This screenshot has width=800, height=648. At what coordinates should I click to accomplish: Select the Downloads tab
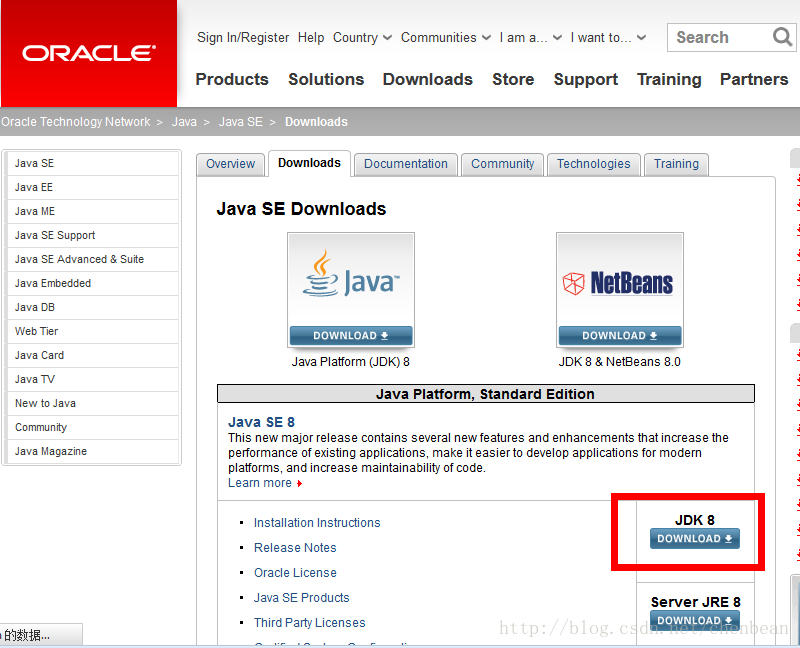click(309, 163)
